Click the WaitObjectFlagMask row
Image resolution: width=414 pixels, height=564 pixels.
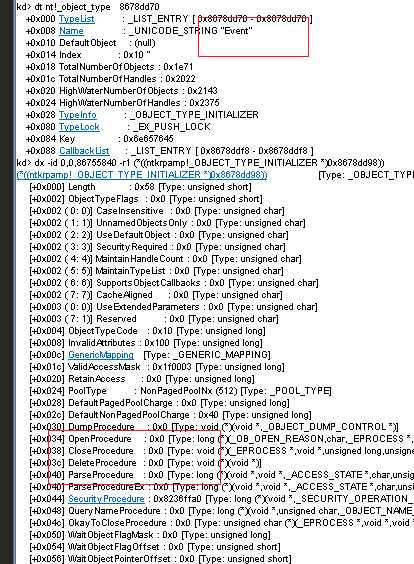point(150,535)
